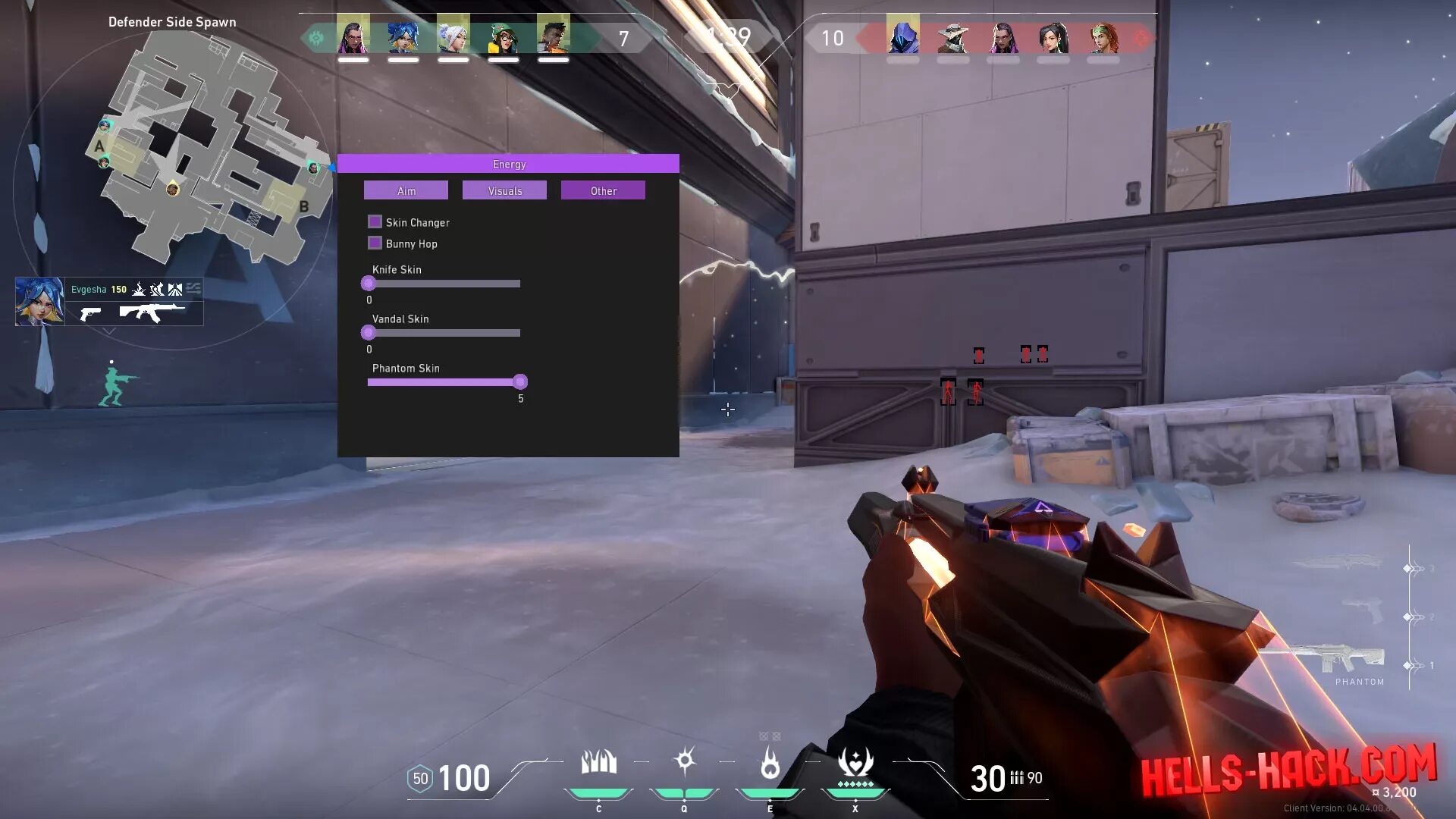The width and height of the screenshot is (1456, 819).
Task: Click the player health bar bottom-left
Action: (x=463, y=778)
